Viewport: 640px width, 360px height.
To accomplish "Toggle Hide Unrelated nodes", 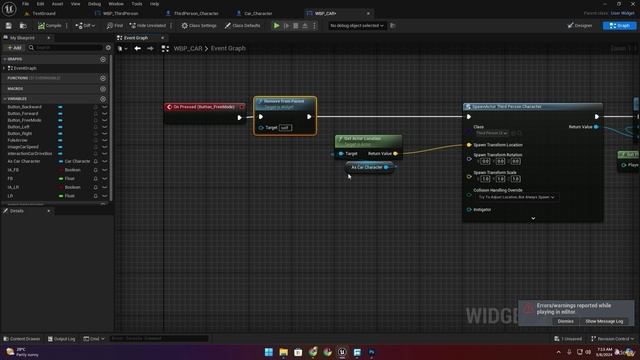I will click(x=147, y=26).
